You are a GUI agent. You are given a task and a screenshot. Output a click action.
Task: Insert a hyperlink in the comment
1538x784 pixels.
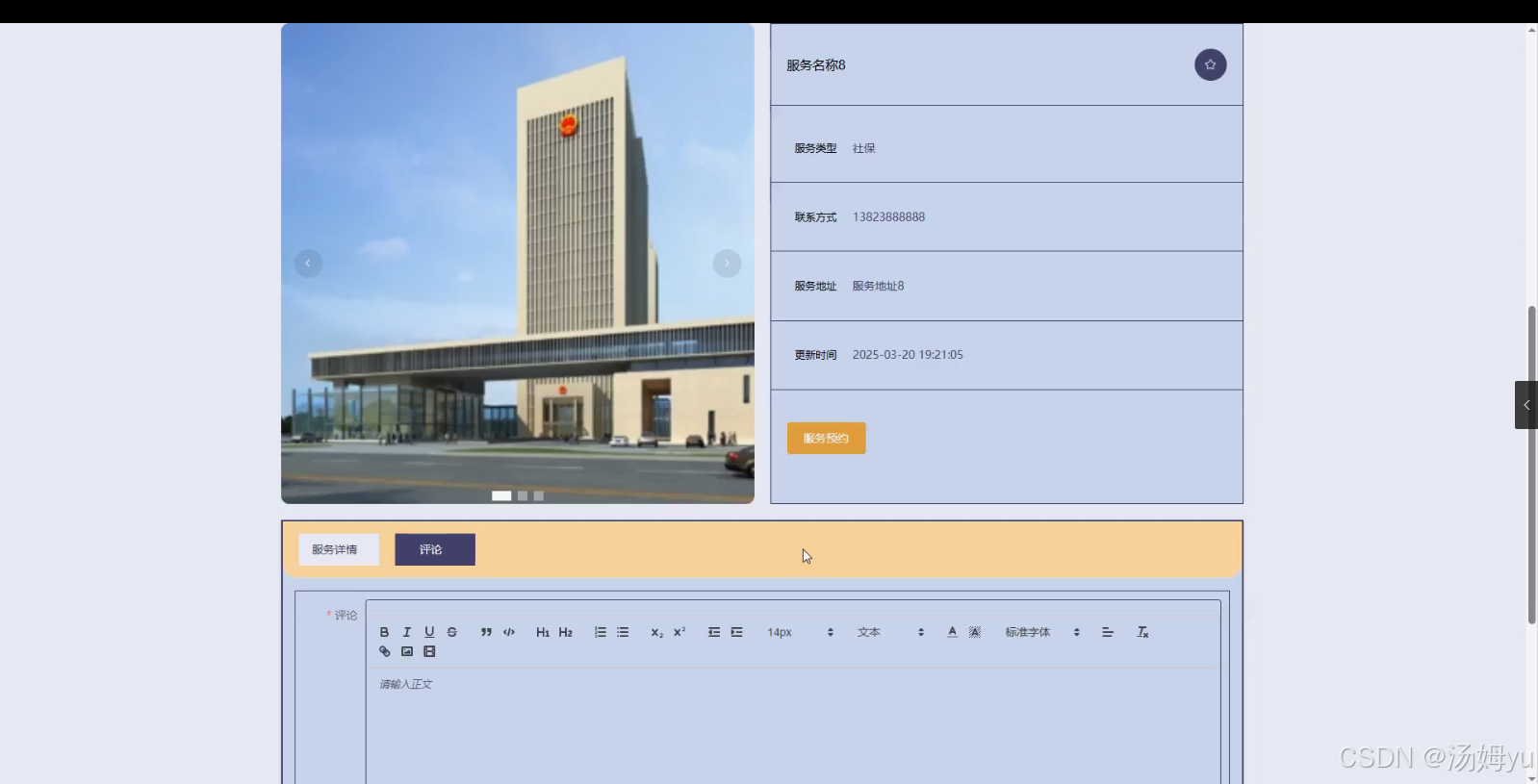384,651
